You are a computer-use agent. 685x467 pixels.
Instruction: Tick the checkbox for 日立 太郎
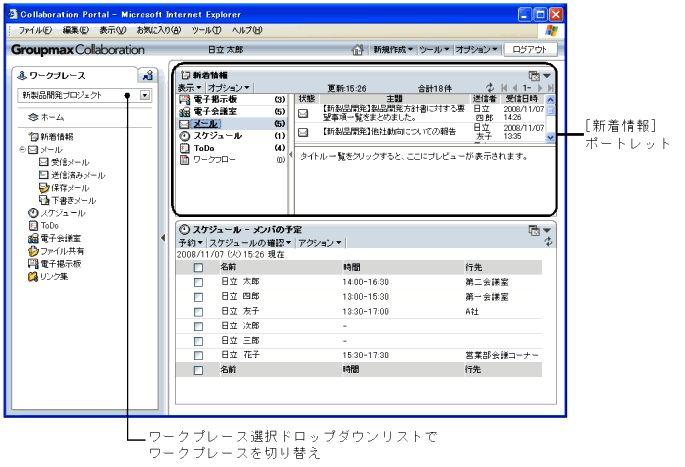coord(198,282)
